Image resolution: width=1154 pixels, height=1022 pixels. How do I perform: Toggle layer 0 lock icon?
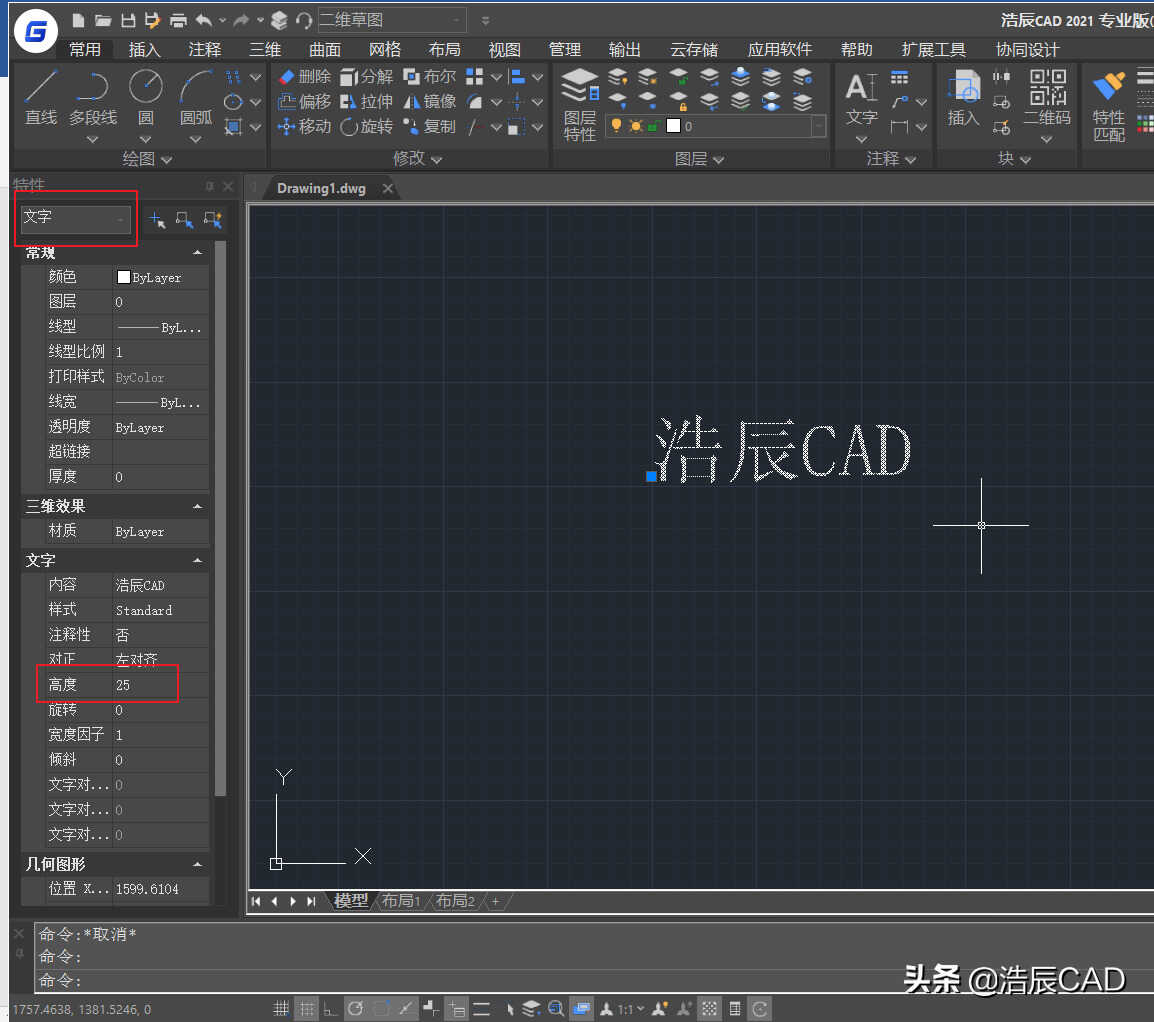tap(653, 126)
